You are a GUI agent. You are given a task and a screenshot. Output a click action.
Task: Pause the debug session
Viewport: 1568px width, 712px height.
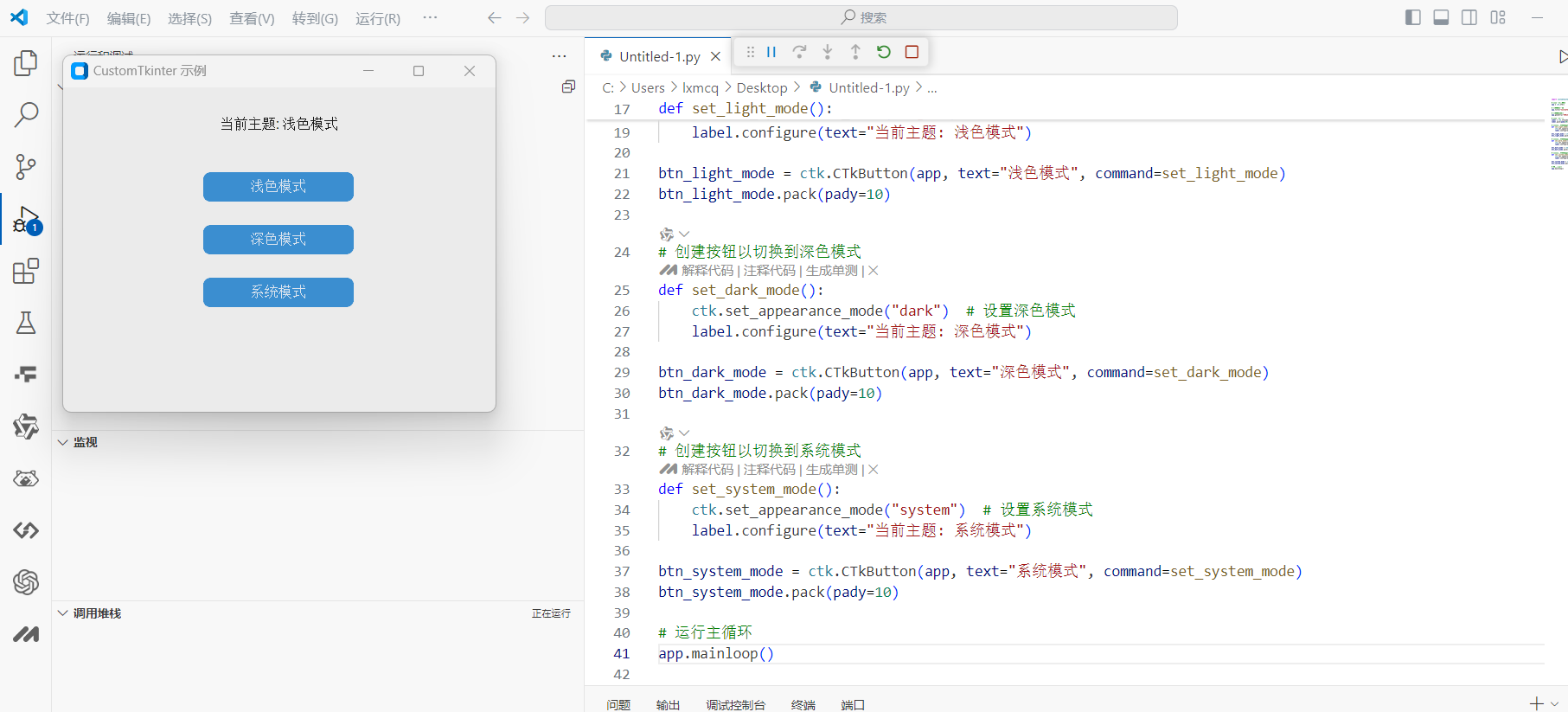(x=771, y=52)
